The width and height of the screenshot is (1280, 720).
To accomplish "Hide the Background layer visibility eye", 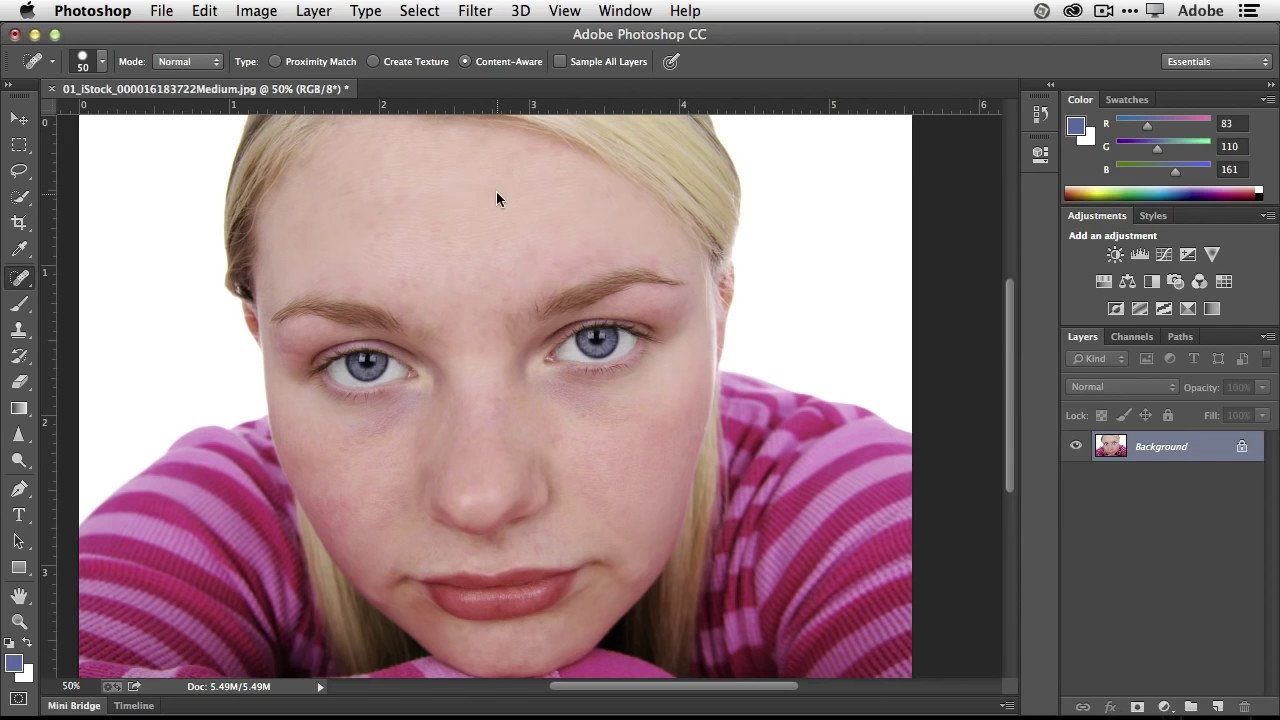I will [x=1076, y=447].
